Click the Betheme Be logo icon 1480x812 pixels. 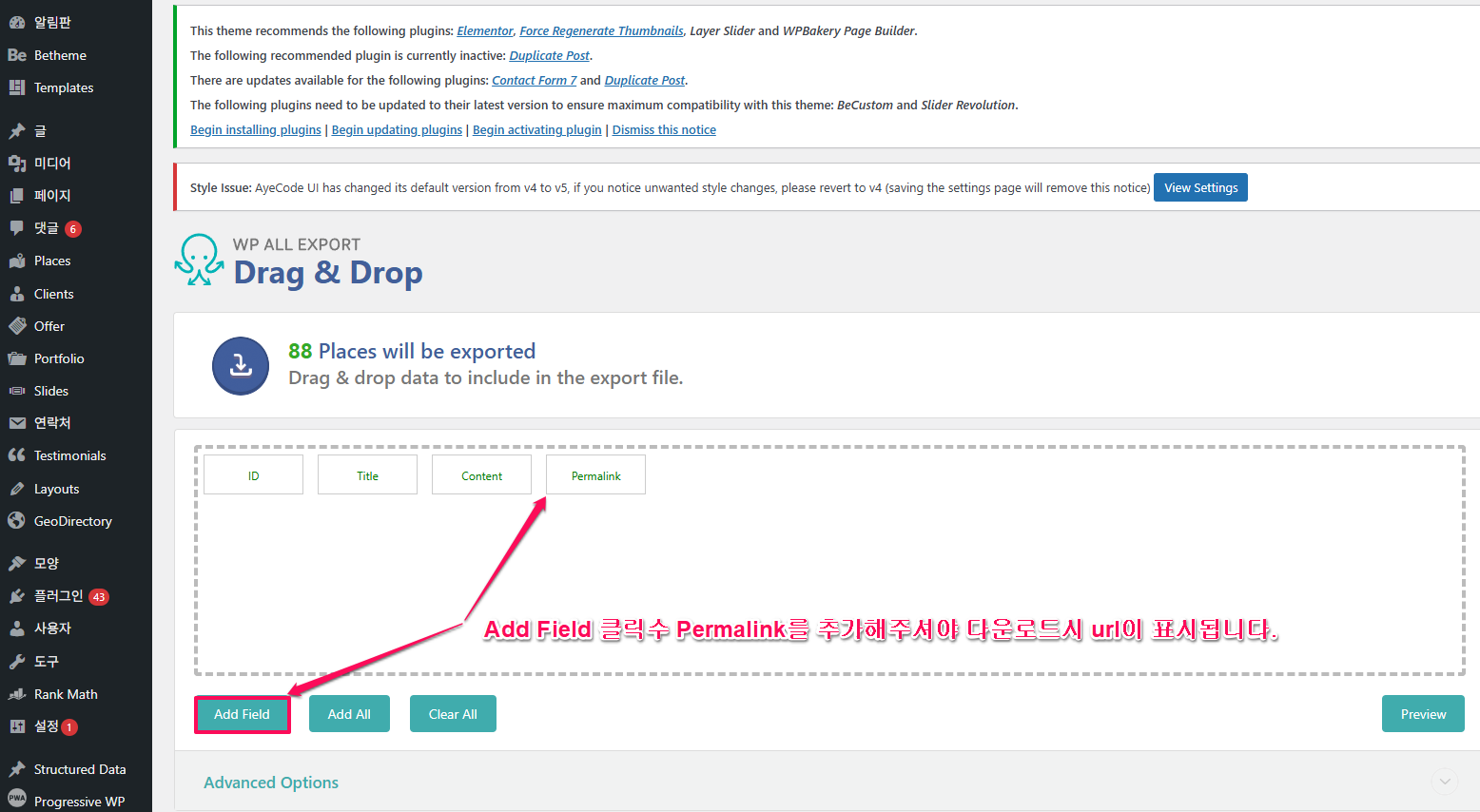click(x=16, y=55)
